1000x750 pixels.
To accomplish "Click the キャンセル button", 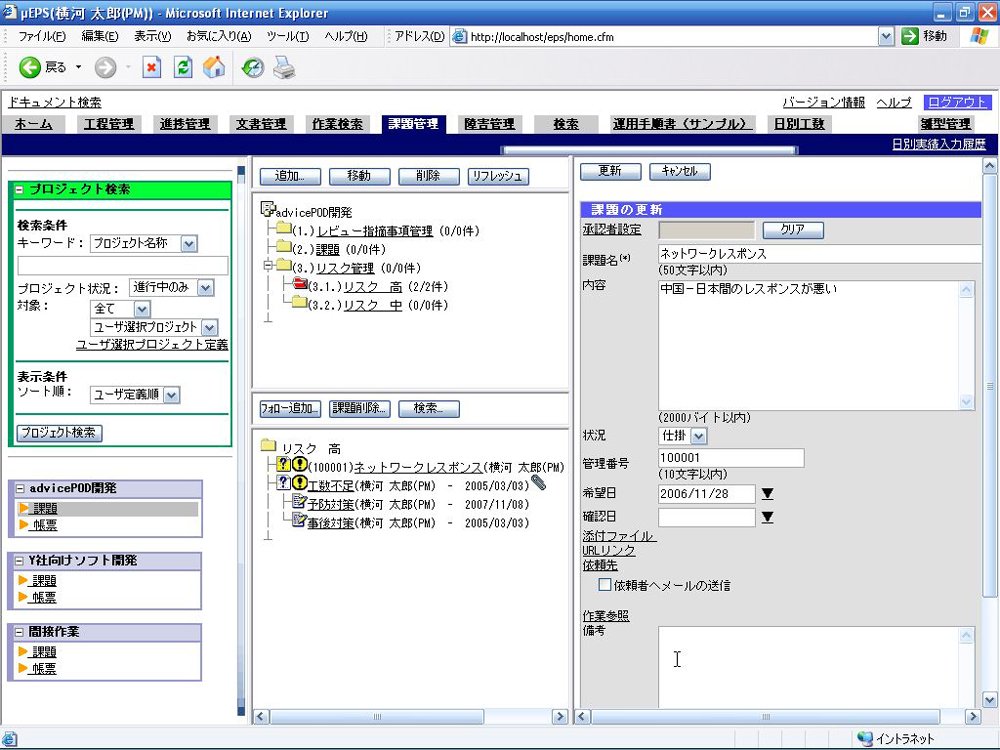I will coord(680,171).
